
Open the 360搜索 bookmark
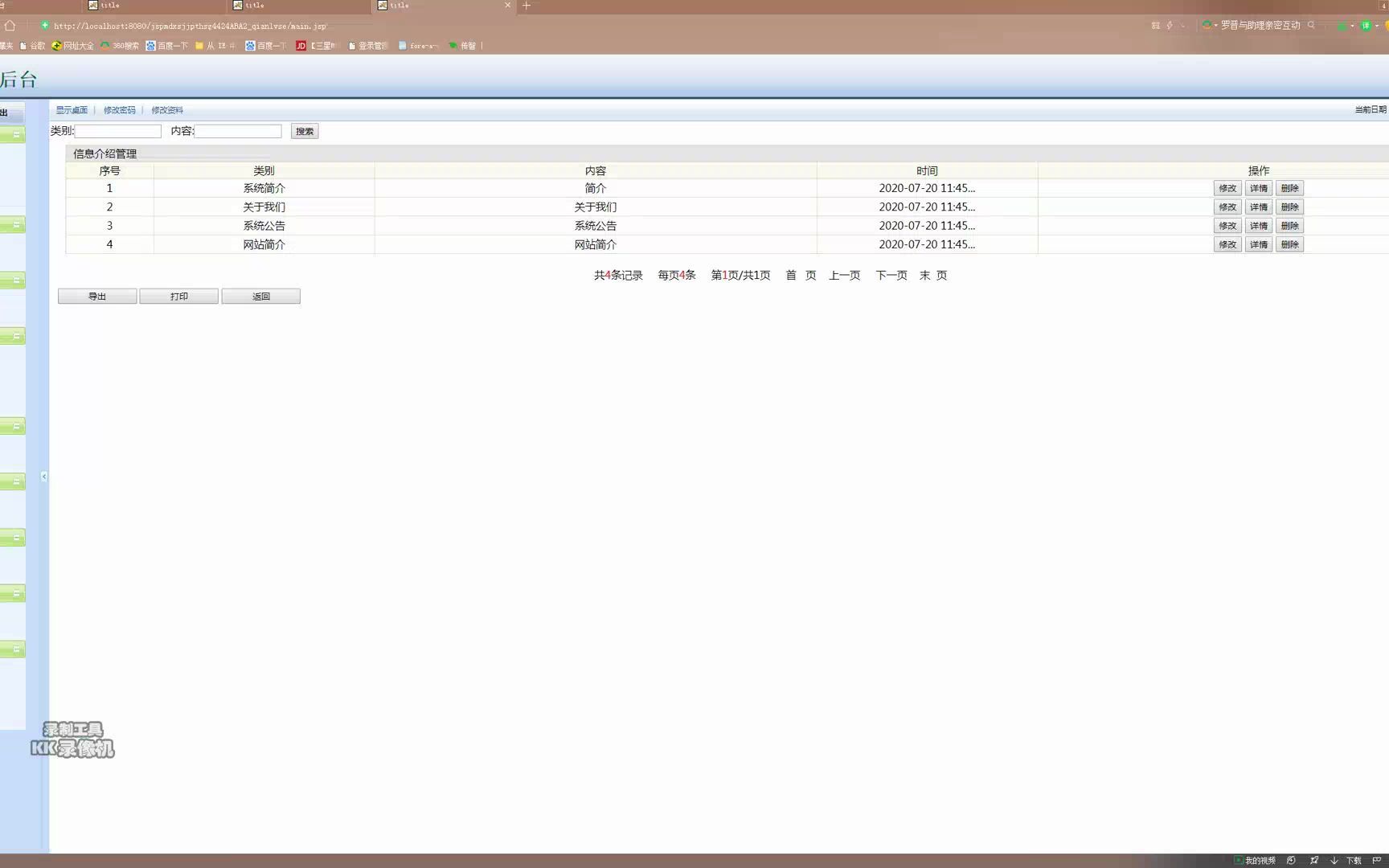tap(120, 46)
